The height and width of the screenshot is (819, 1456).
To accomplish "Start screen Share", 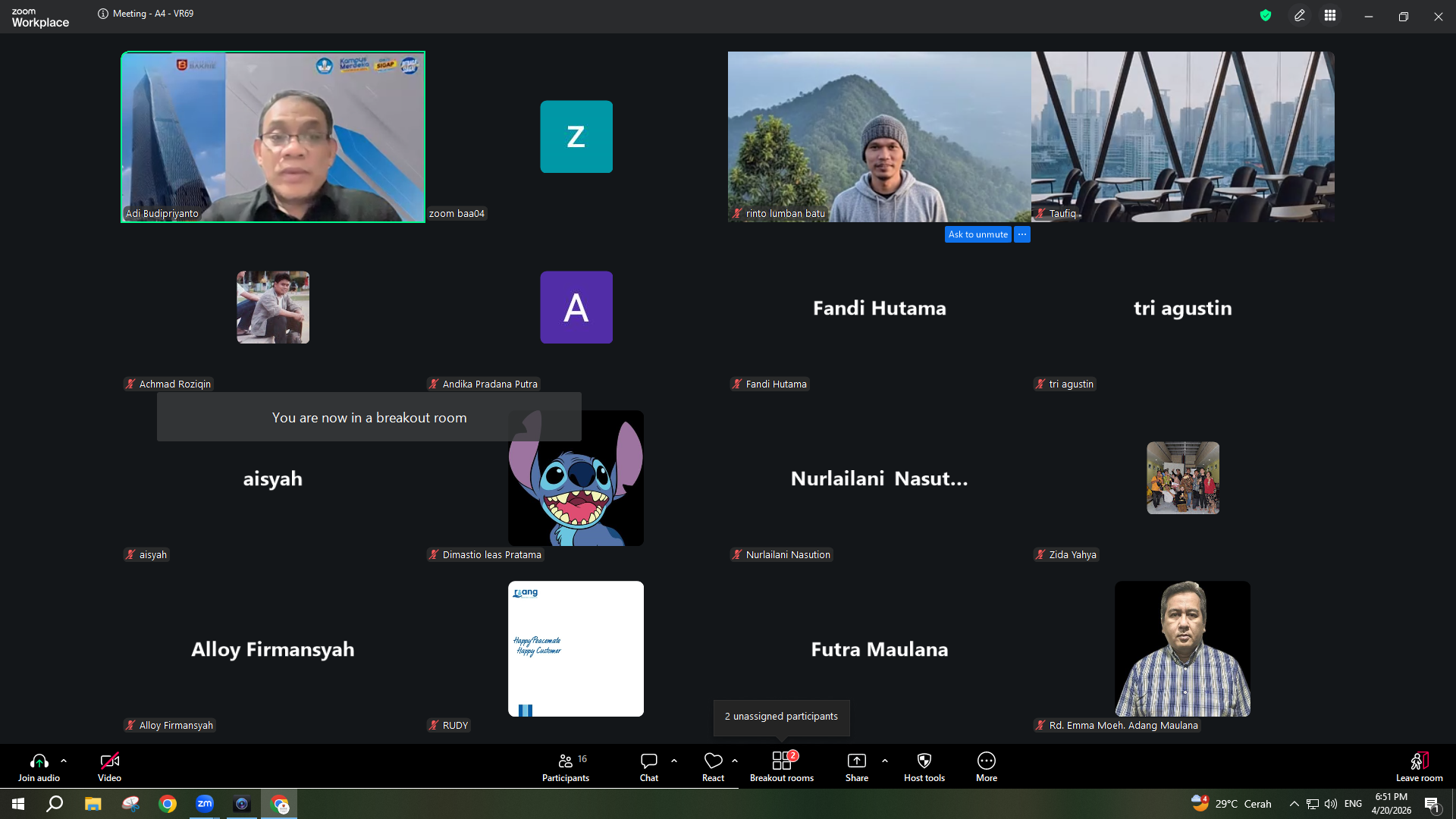I will coord(857,767).
